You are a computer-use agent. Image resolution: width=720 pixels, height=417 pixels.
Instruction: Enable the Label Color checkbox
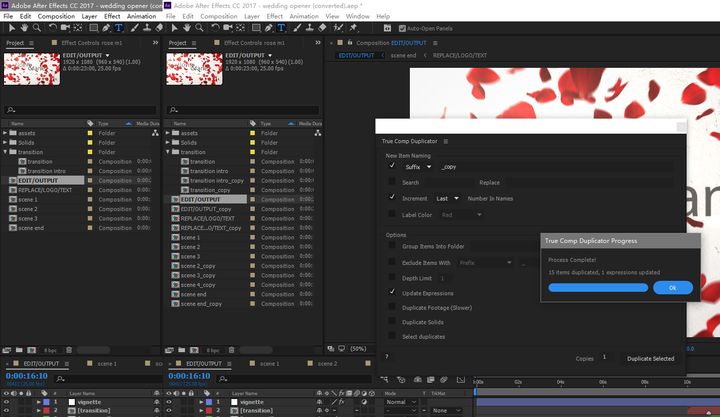click(x=392, y=214)
